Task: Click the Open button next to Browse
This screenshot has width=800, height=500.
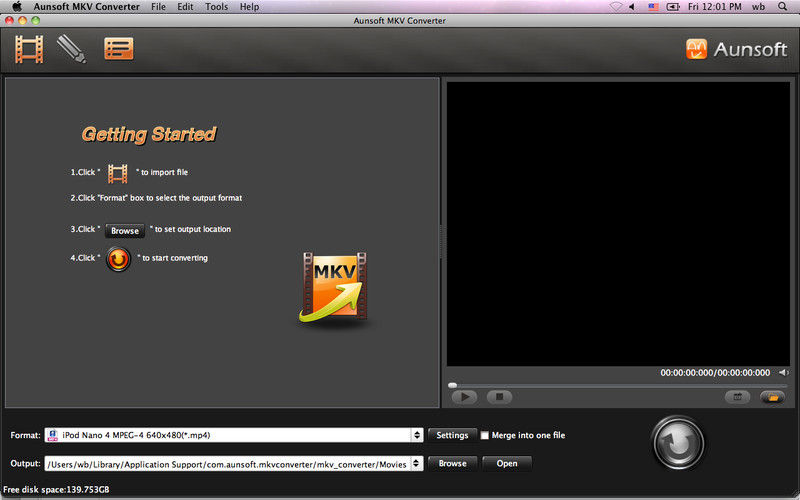Action: pos(507,463)
